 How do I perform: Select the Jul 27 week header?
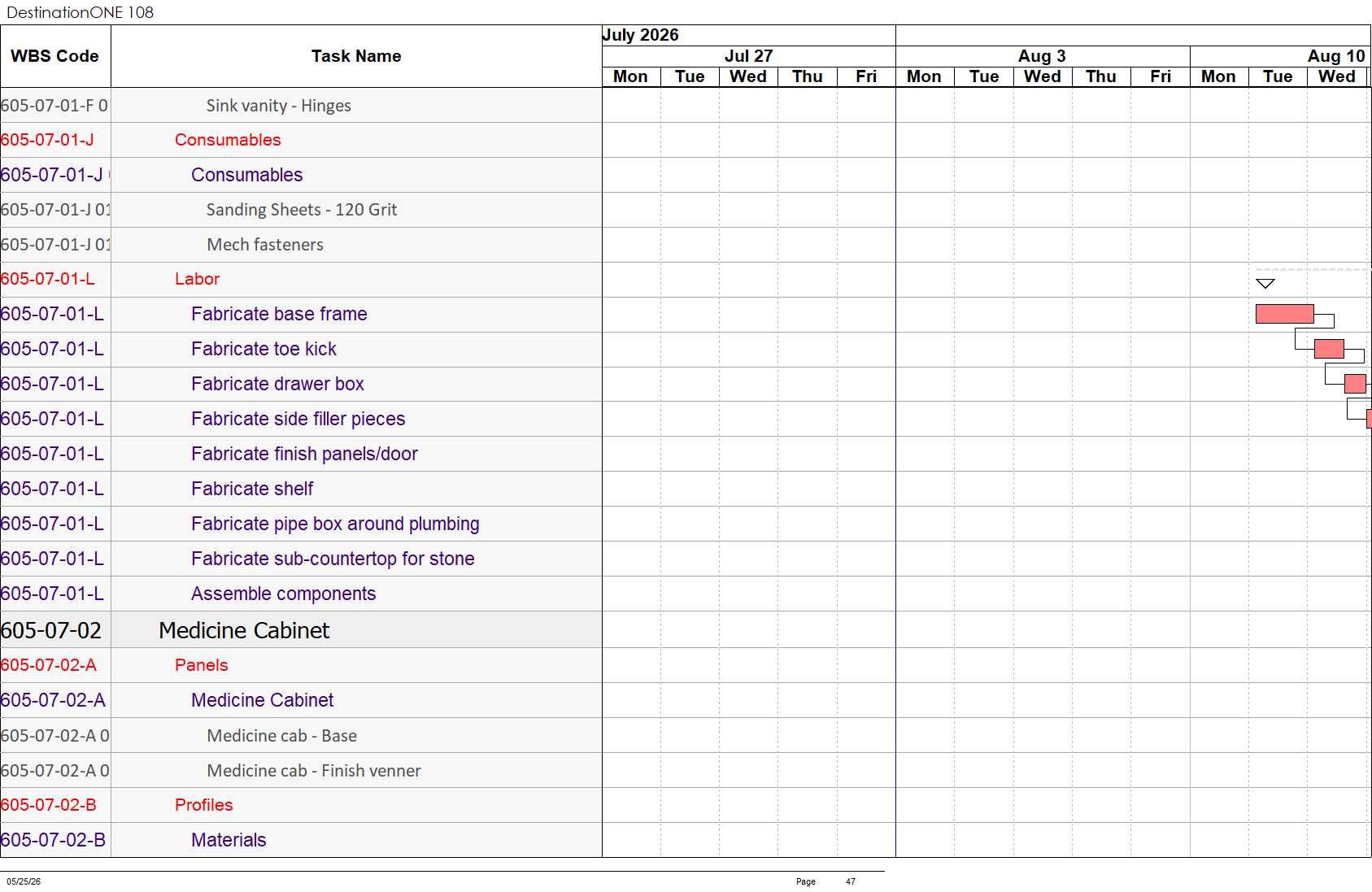(748, 56)
